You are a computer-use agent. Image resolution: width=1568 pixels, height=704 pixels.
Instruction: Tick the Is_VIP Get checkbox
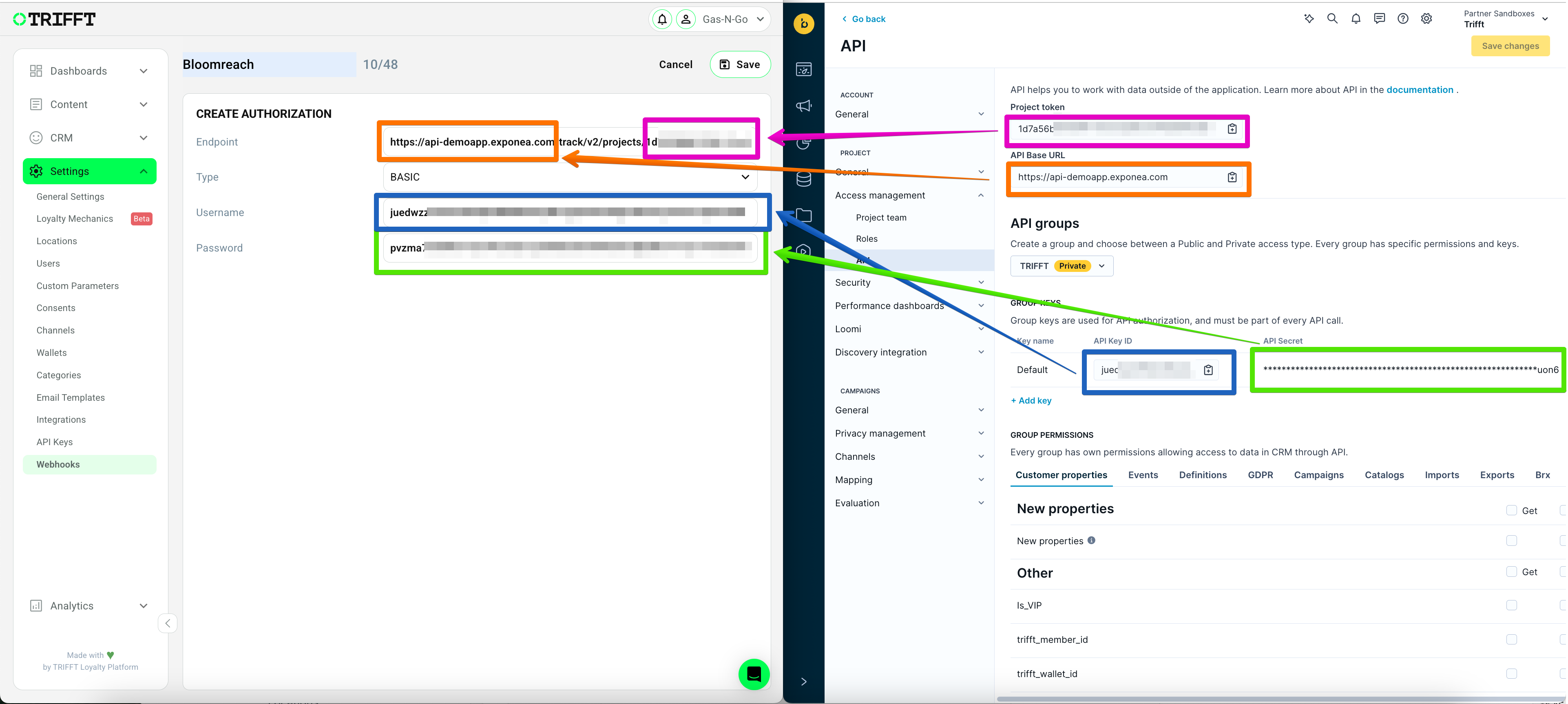click(1511, 605)
